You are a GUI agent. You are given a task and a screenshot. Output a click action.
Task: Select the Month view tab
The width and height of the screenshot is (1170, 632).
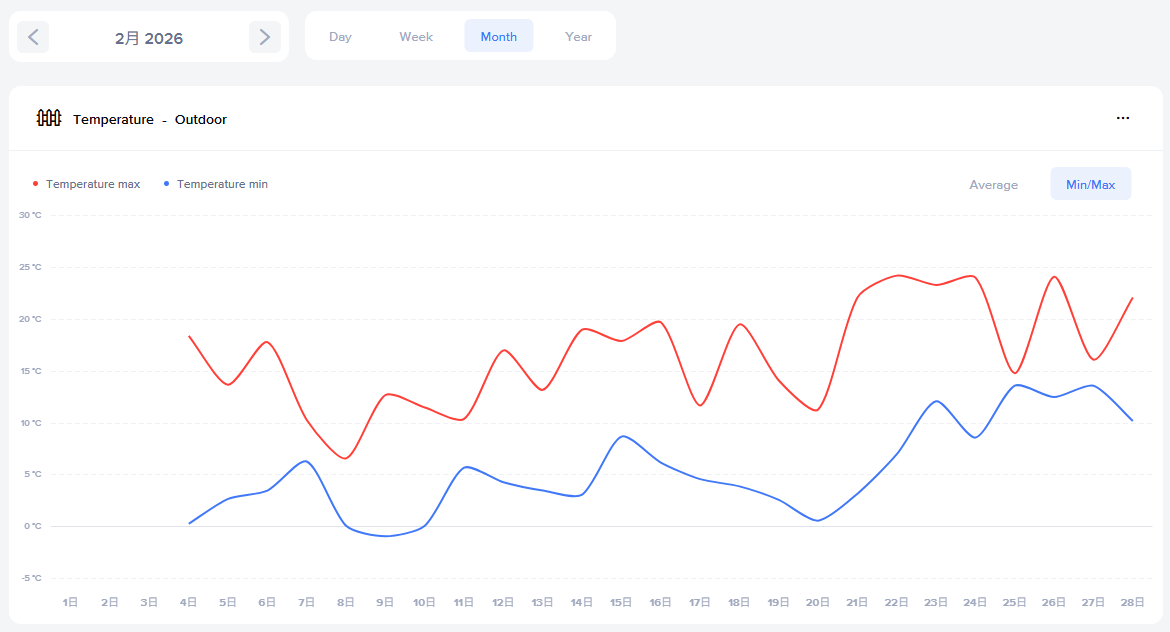(498, 37)
